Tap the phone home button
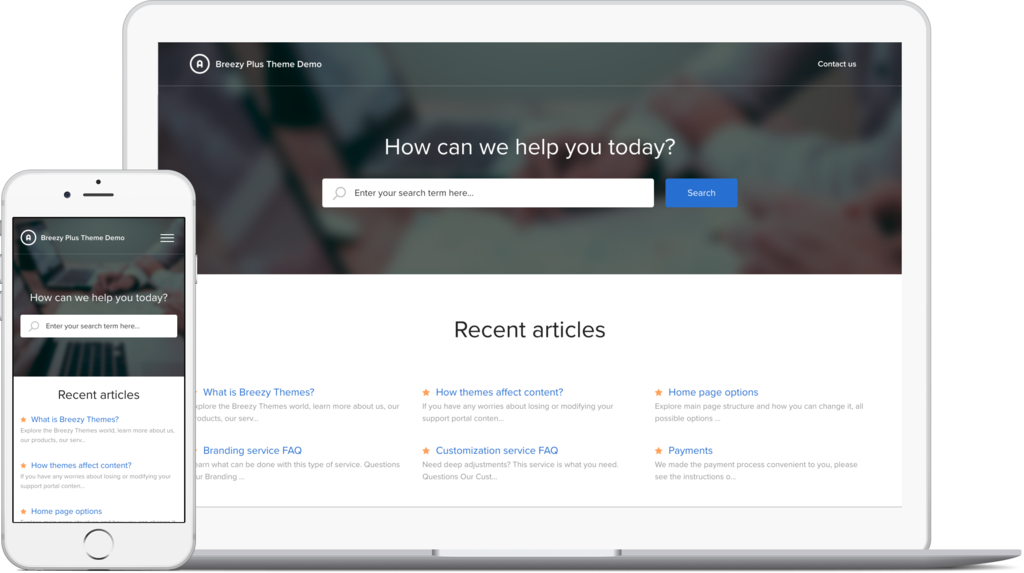1024x573 pixels. click(99, 544)
